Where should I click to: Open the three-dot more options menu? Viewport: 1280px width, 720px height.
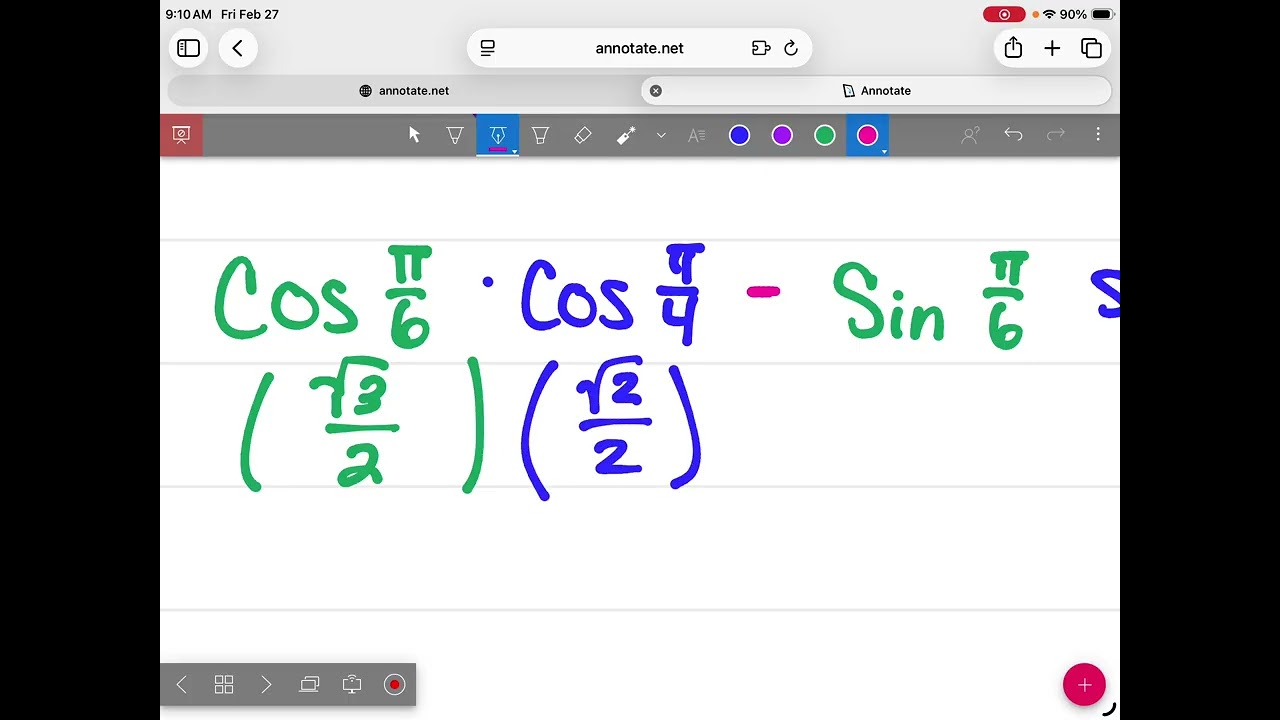[1098, 134]
